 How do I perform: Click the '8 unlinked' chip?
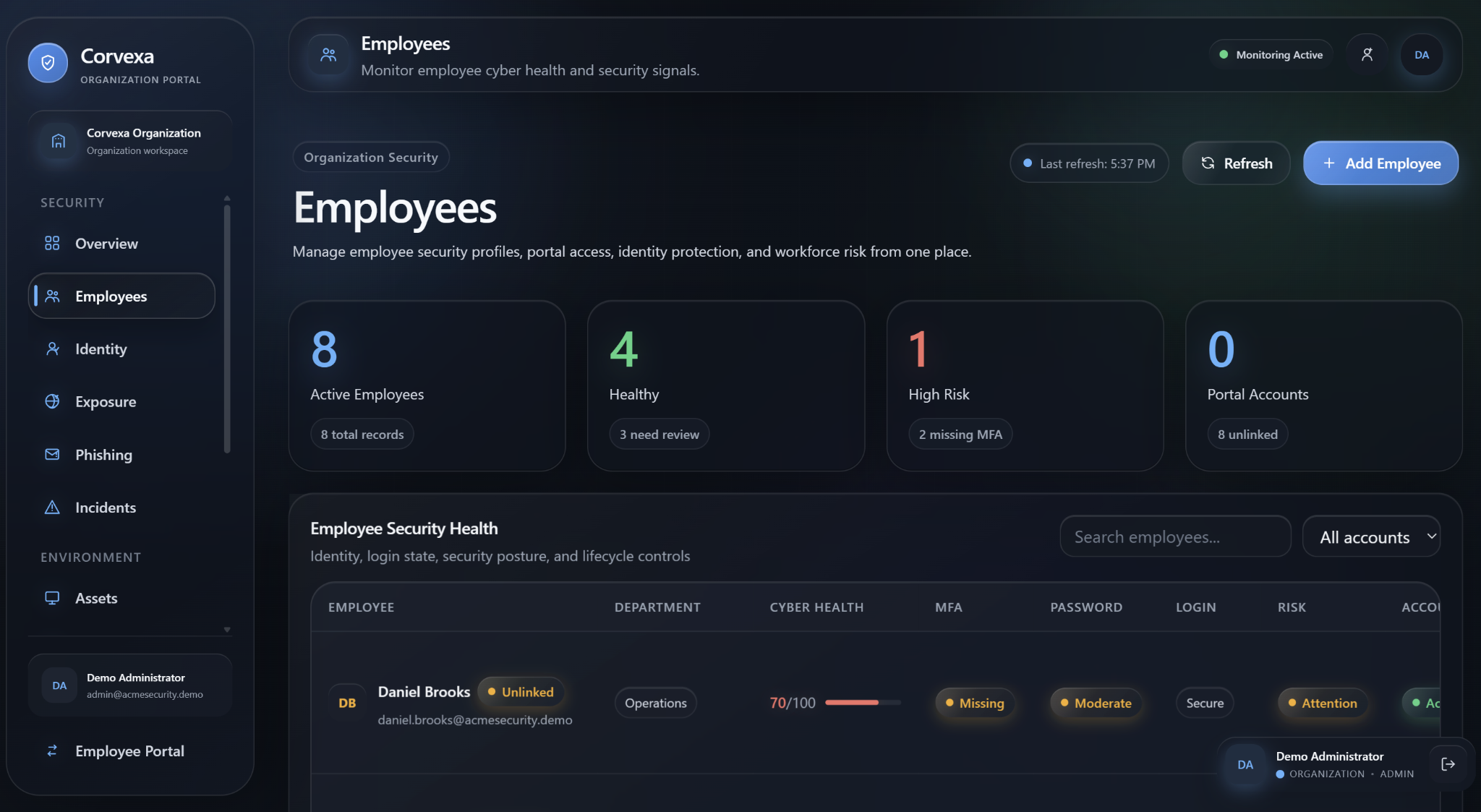(x=1247, y=435)
